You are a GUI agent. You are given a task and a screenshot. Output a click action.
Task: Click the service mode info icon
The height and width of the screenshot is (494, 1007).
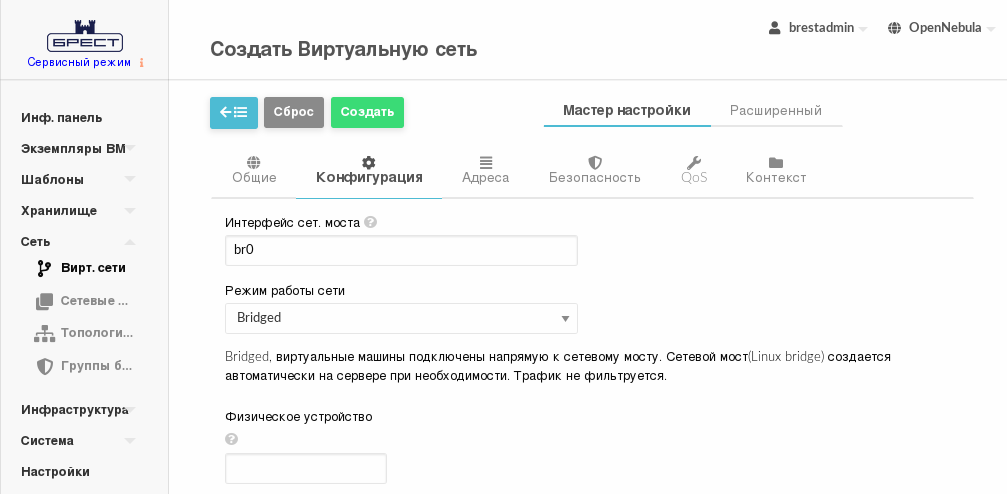142,62
